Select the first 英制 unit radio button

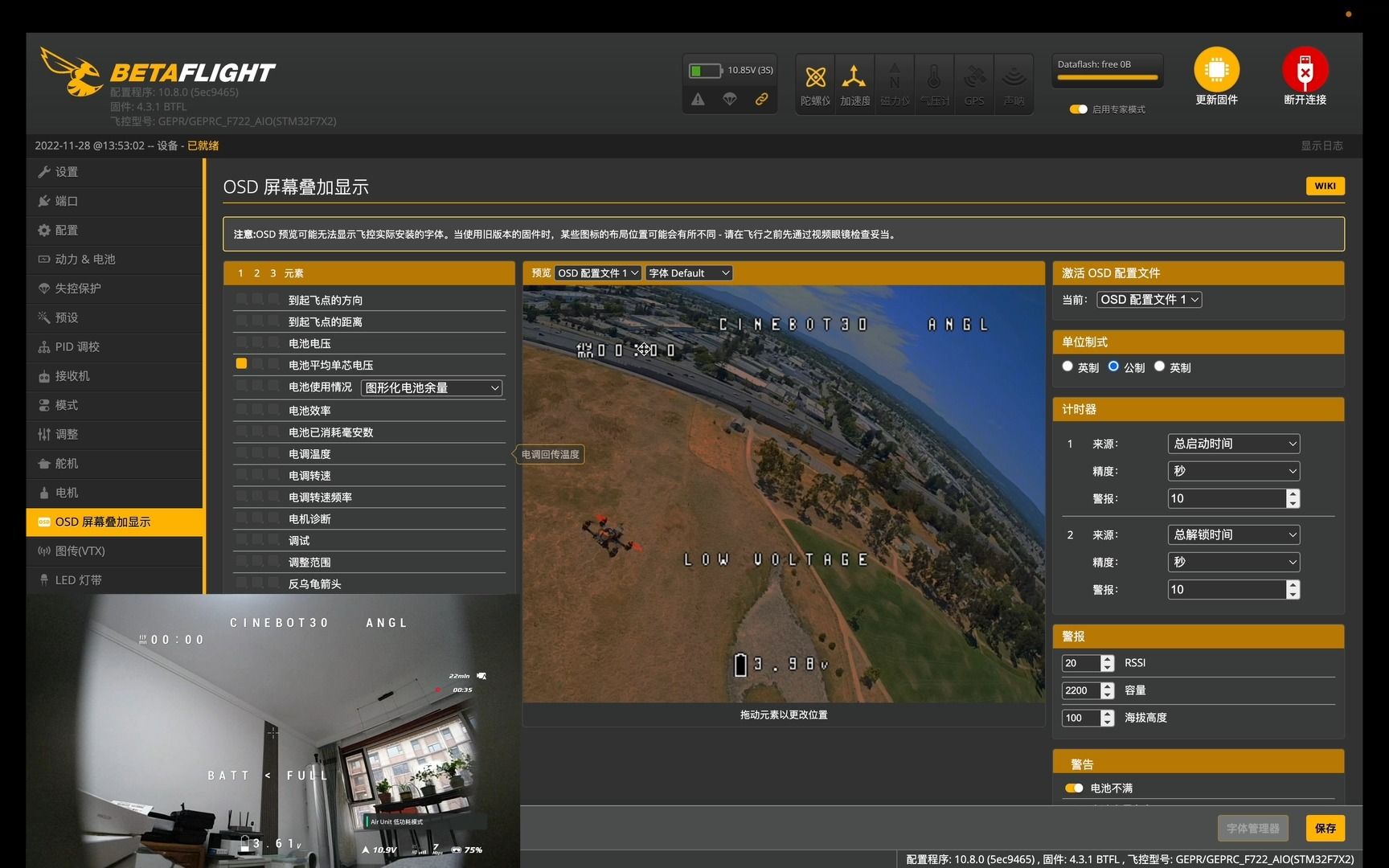point(1067,366)
